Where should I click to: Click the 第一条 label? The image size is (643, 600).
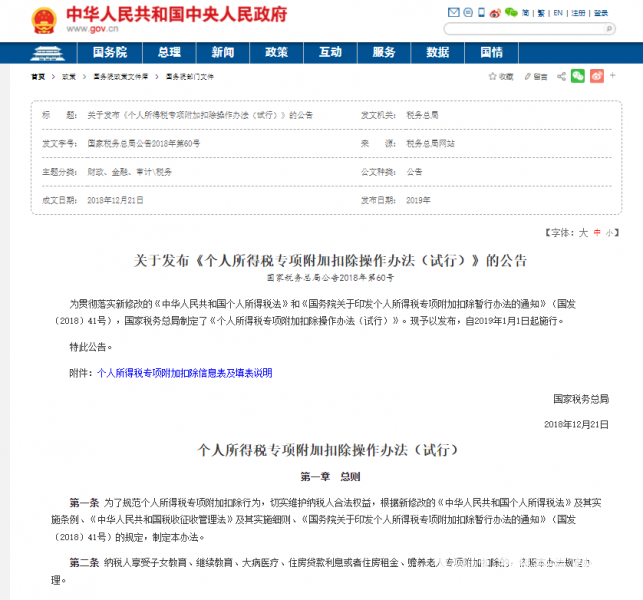pos(84,502)
